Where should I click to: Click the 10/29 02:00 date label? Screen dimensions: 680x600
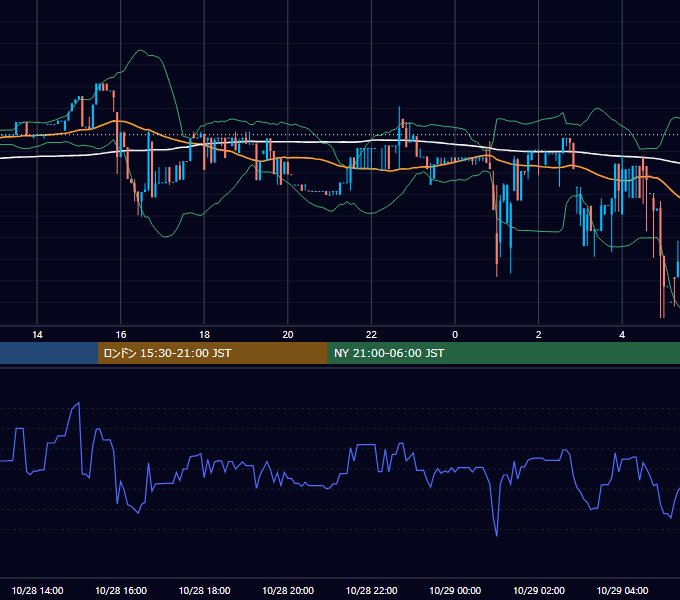coord(539,590)
